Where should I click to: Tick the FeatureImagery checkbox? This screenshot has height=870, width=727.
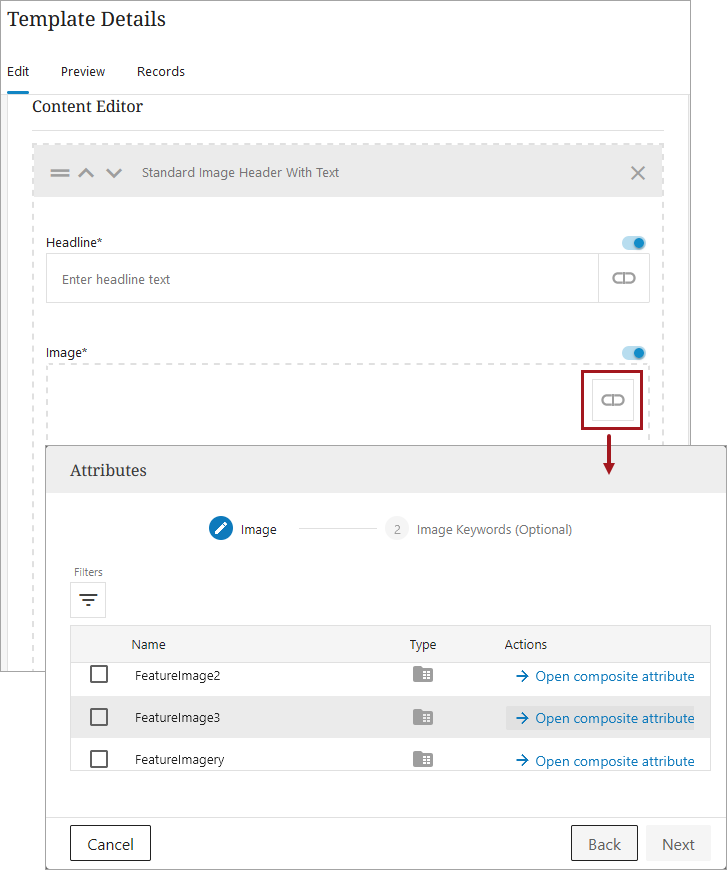[99, 759]
